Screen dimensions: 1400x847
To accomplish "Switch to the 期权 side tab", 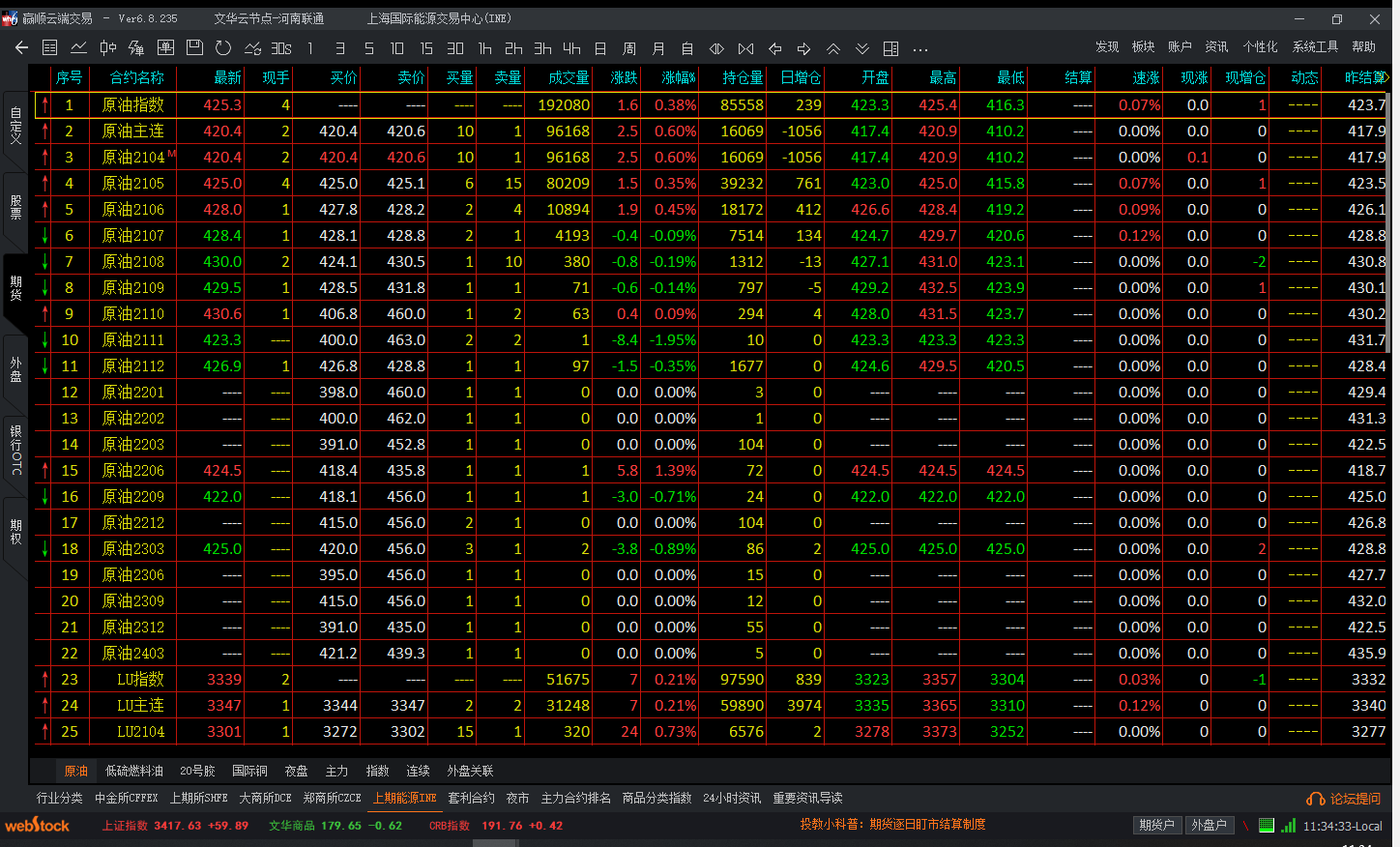I will point(15,531).
